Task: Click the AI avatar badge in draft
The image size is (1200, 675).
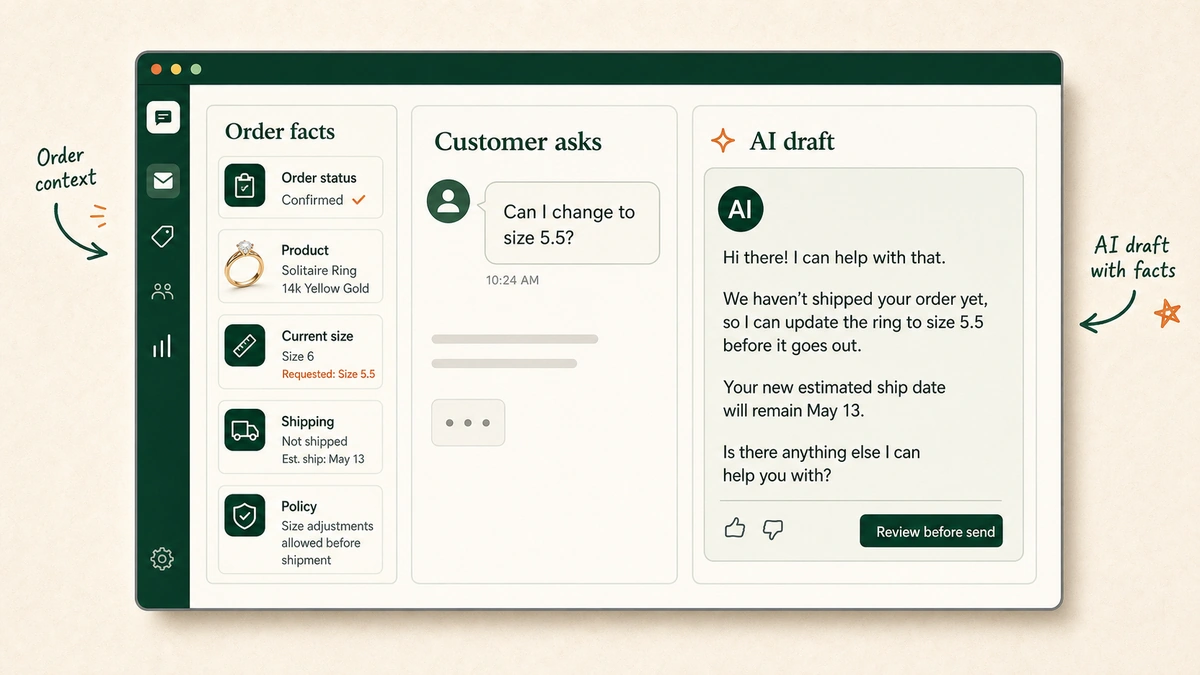Action: tap(741, 209)
